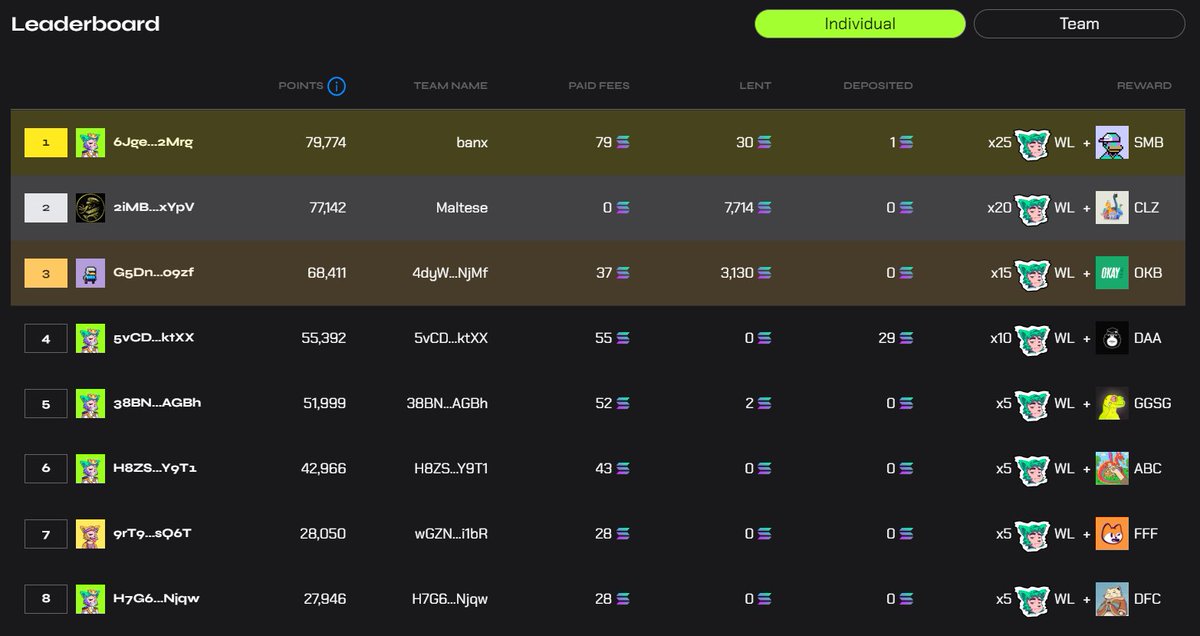Open the DAA reward icon on rank 4 row

tap(1113, 338)
